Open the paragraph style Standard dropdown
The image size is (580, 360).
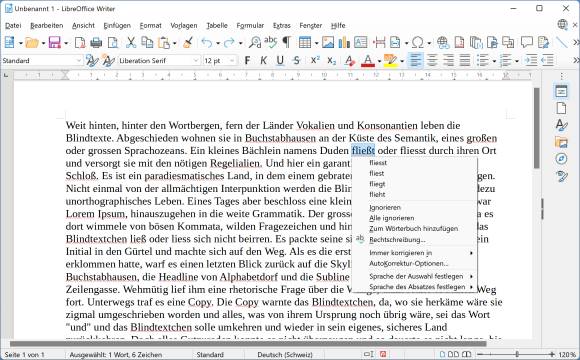pyautogui.click(x=78, y=60)
